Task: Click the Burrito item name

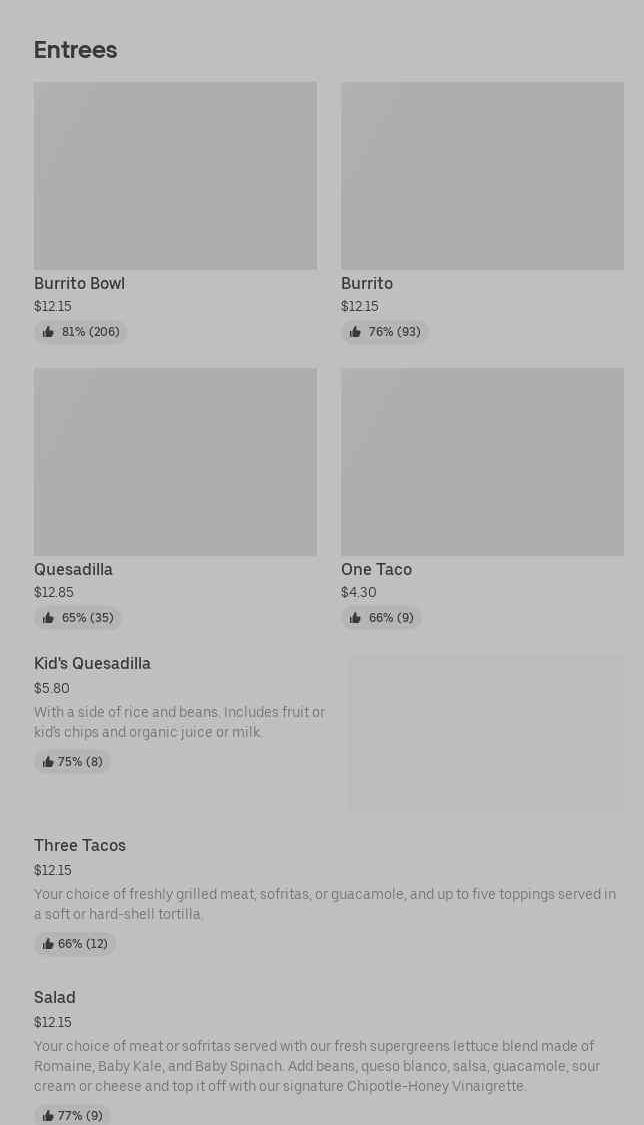Action: tap(367, 284)
